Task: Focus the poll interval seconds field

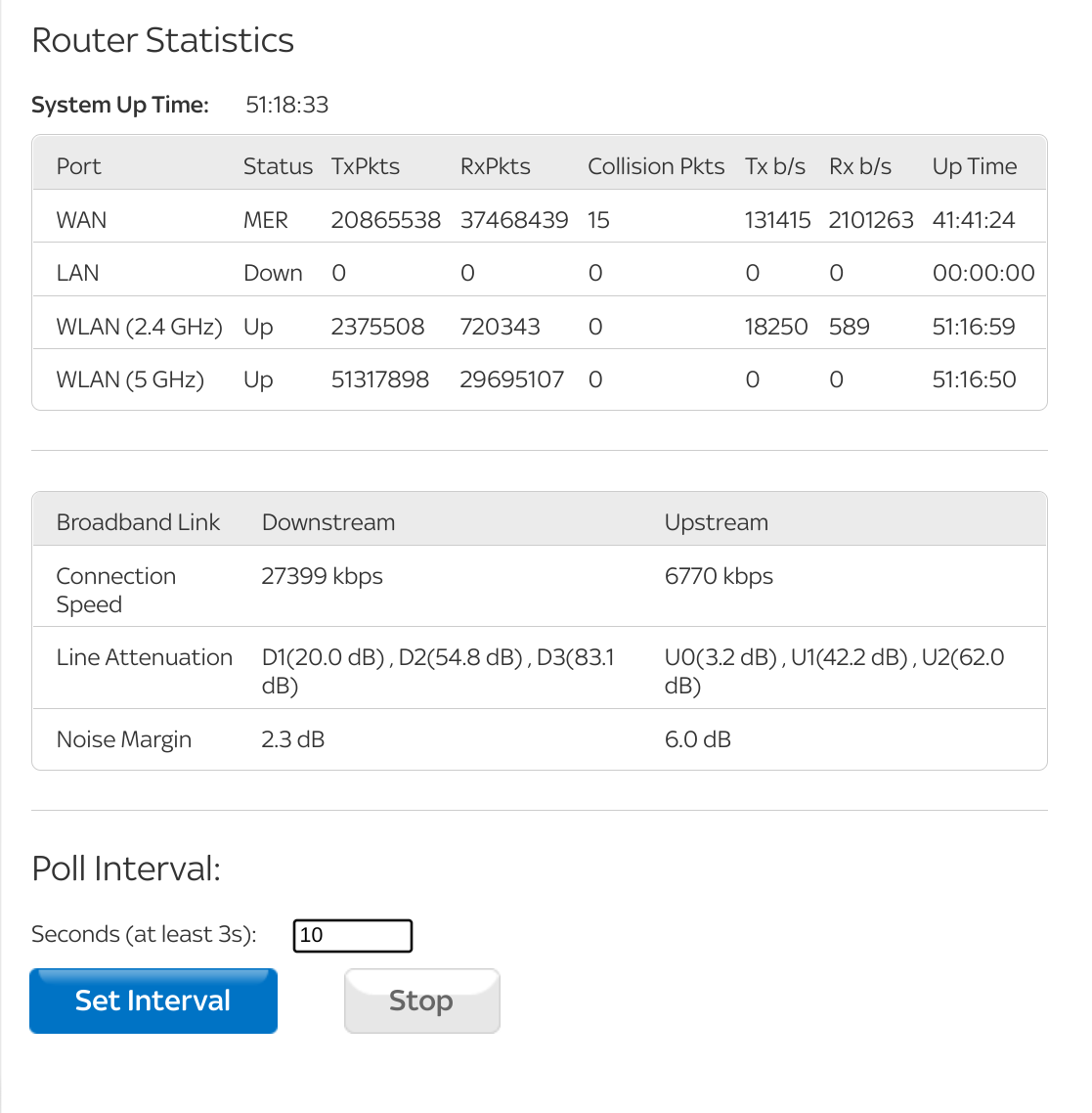Action: point(352,935)
